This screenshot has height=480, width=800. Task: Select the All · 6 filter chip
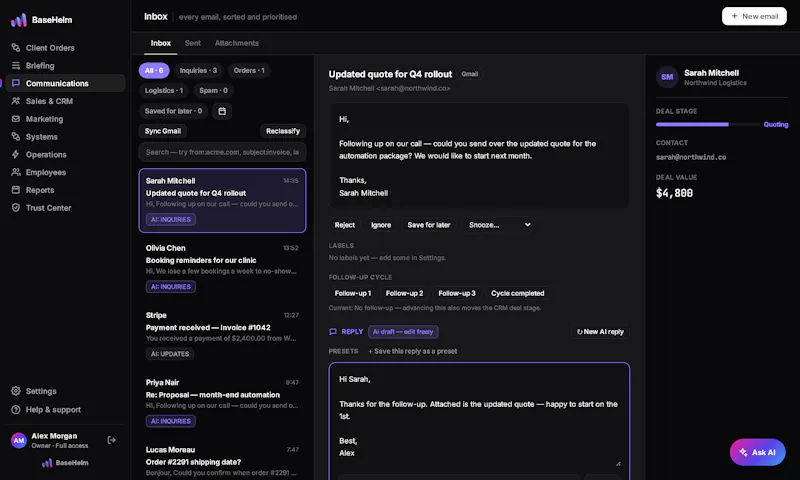pos(154,70)
